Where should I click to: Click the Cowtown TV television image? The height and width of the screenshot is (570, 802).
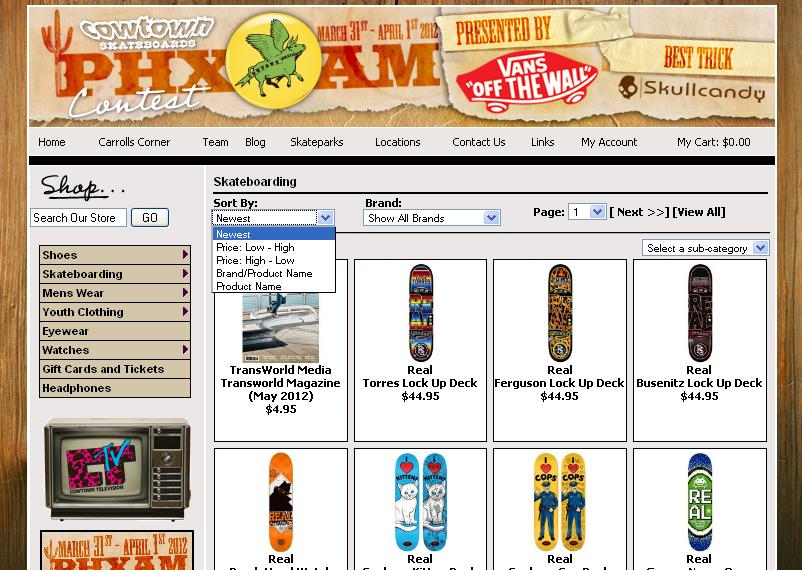pos(117,469)
